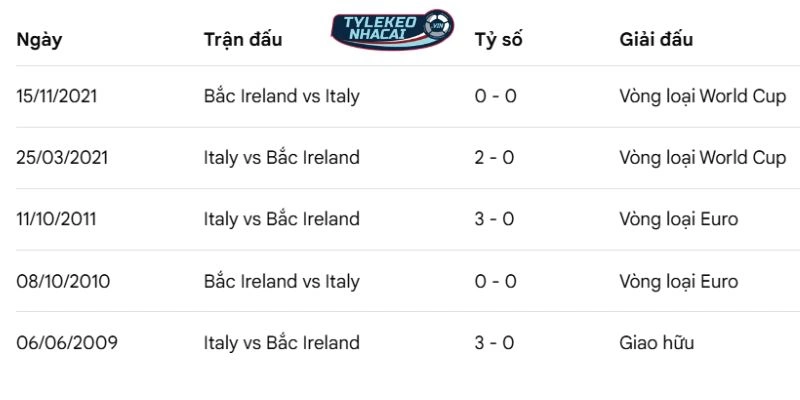The height and width of the screenshot is (400, 800).
Task: Select the Giao hữu tournament cell
Action: click(656, 343)
